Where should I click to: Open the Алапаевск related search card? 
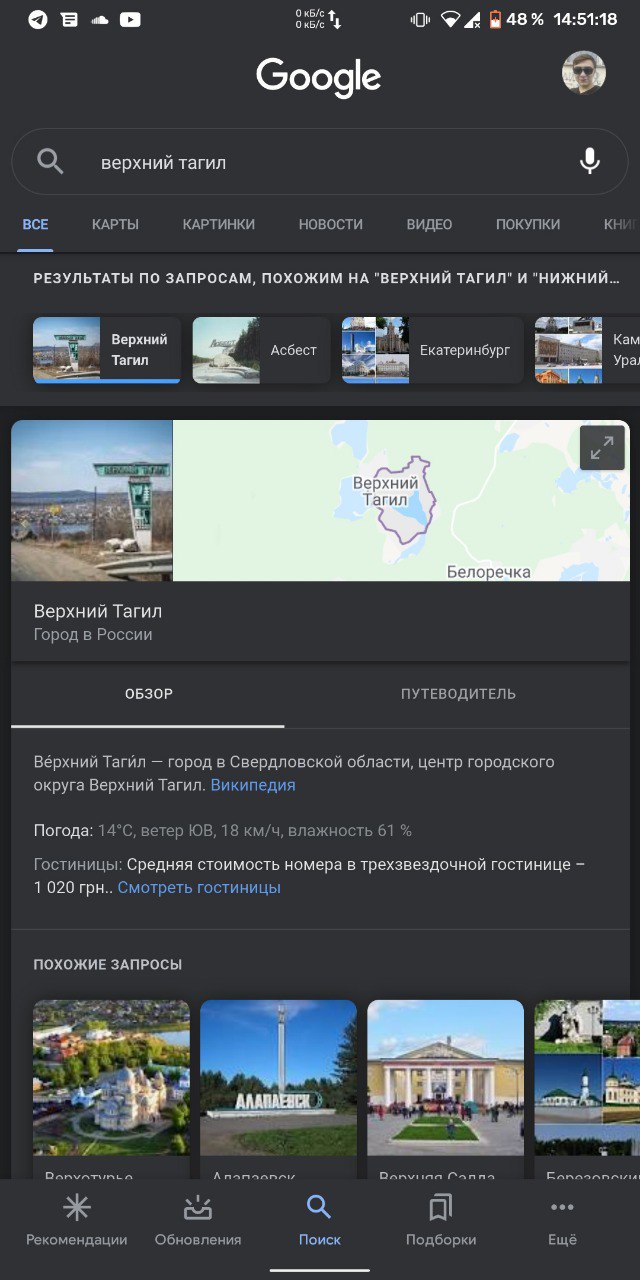coord(278,1090)
